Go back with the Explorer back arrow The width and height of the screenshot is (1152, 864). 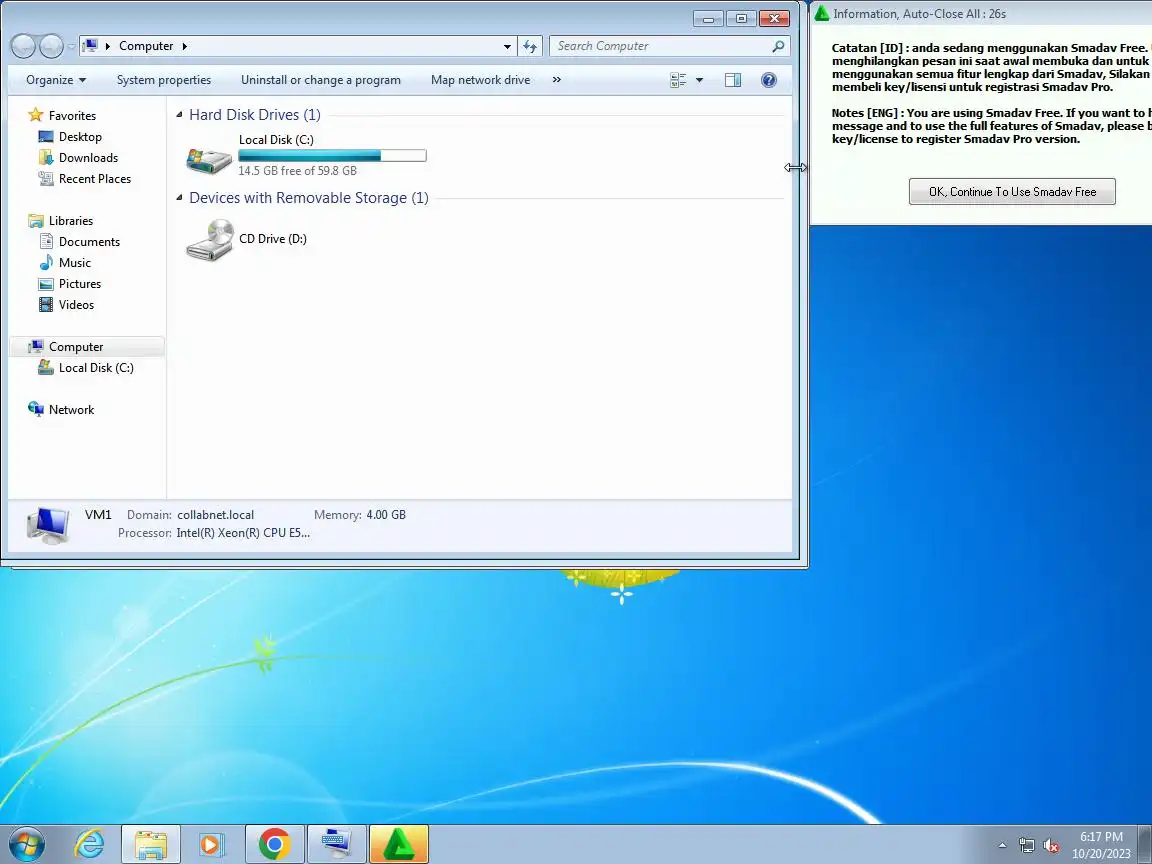click(23, 46)
